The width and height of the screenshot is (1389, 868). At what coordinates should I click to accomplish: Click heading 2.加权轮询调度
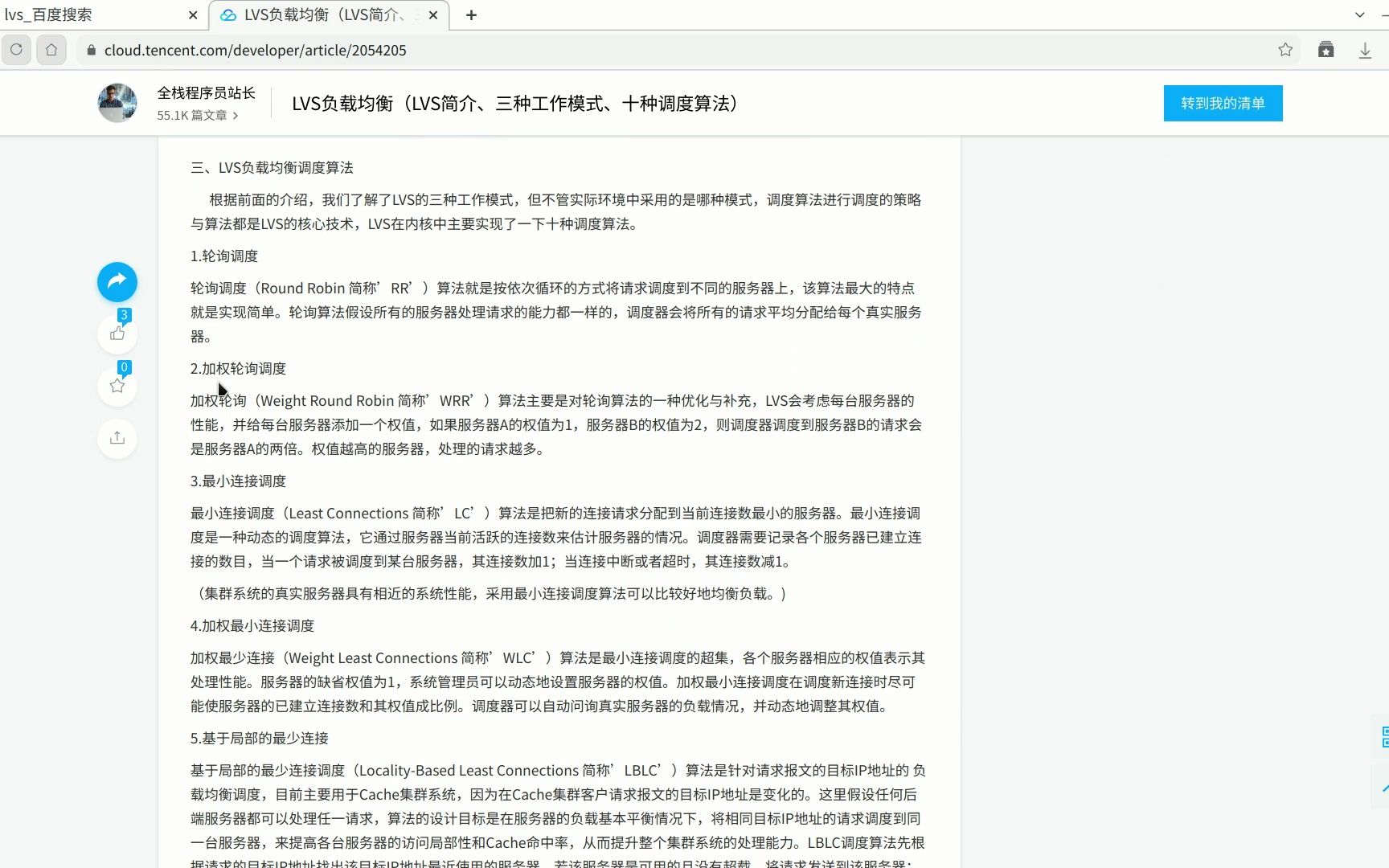click(x=238, y=368)
